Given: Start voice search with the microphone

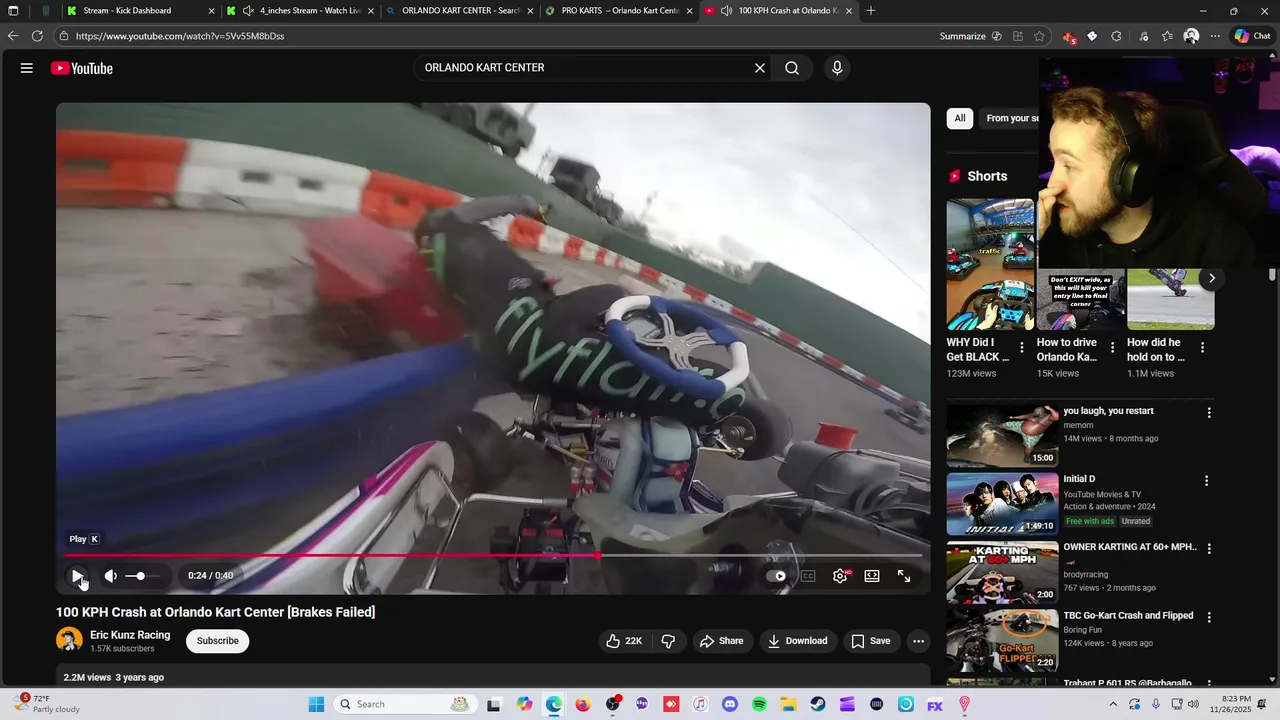Looking at the screenshot, I should tap(837, 68).
